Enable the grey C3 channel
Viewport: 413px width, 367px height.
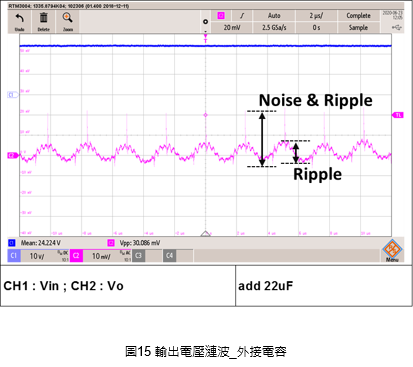click(138, 256)
